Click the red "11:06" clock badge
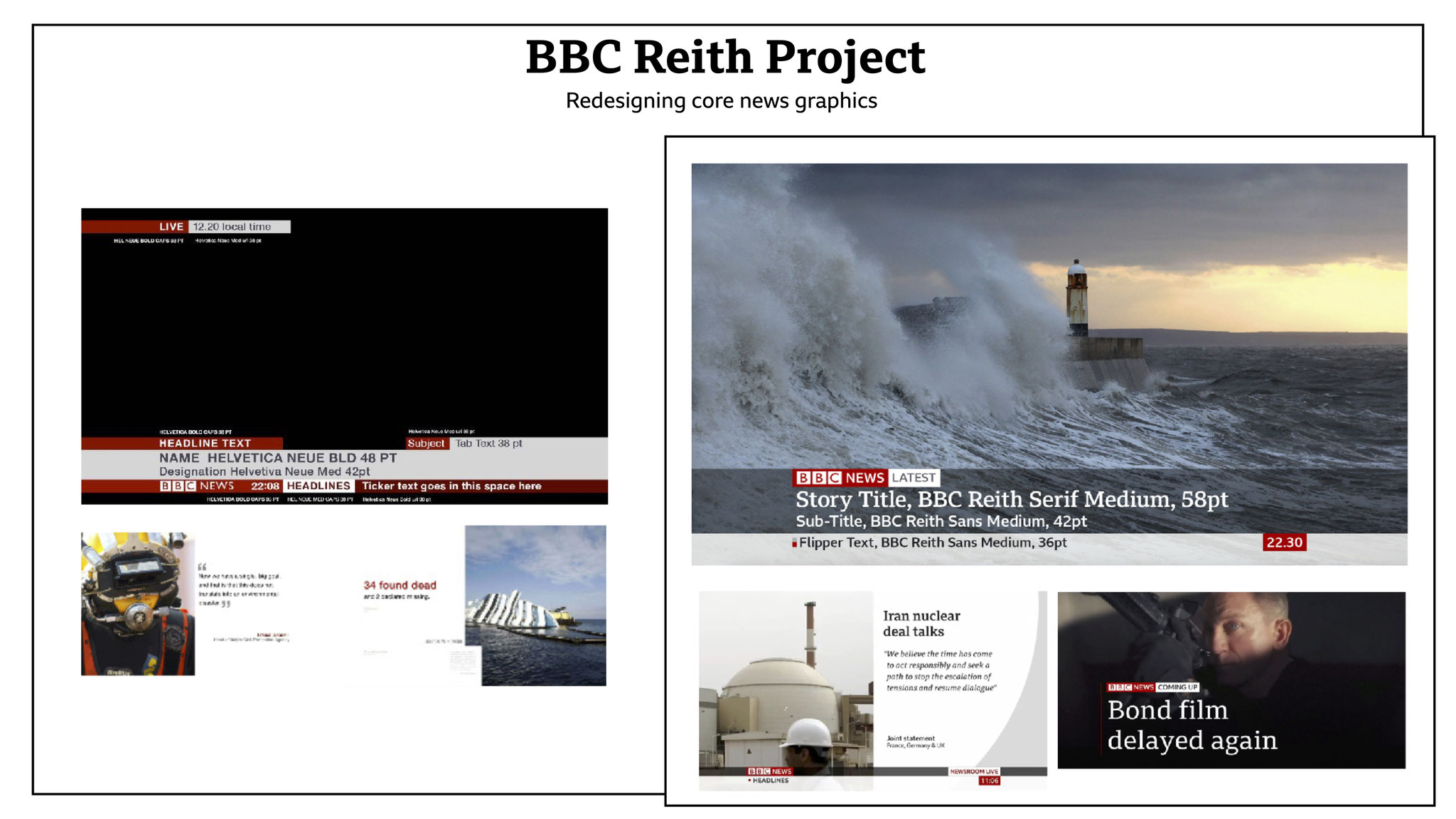This screenshot has width=1456, height=819. click(989, 781)
